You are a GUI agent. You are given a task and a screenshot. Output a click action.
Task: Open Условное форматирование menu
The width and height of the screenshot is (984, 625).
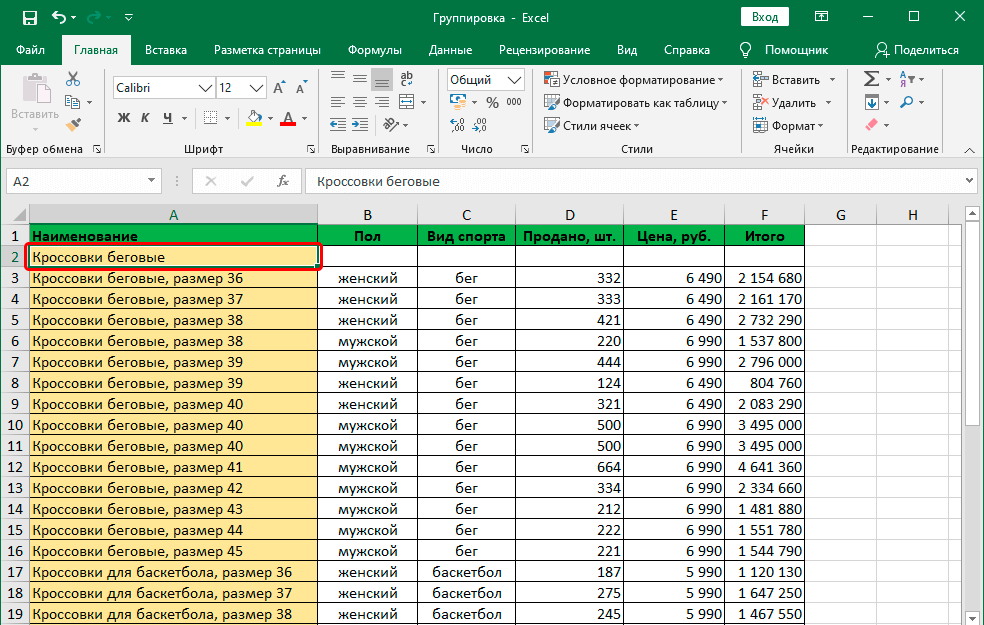[x=634, y=80]
